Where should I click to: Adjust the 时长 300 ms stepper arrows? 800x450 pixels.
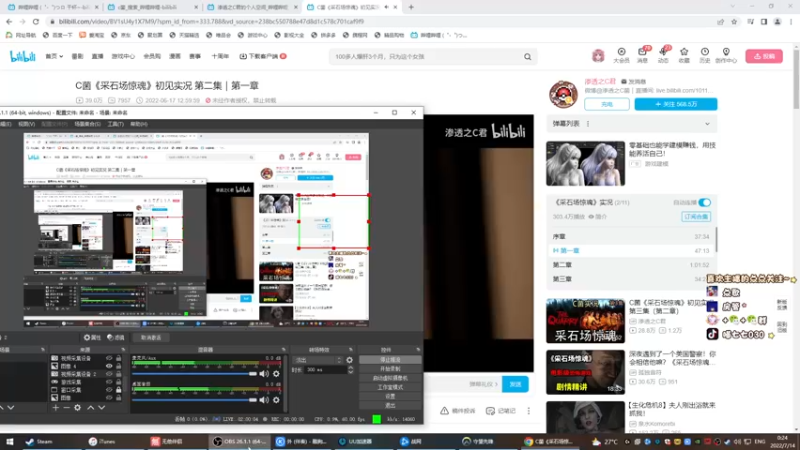point(351,369)
